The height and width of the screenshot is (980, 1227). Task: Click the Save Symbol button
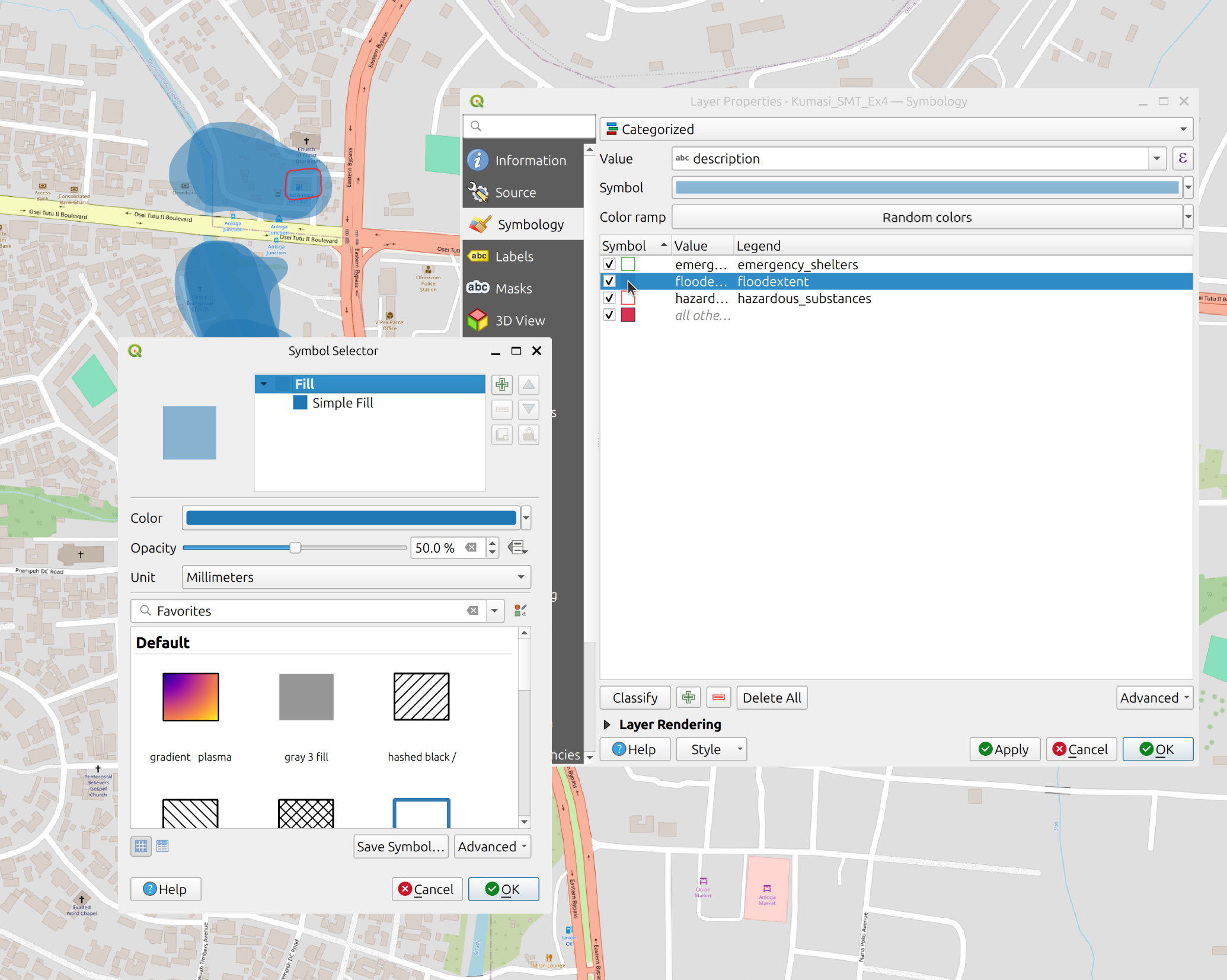[x=401, y=847]
